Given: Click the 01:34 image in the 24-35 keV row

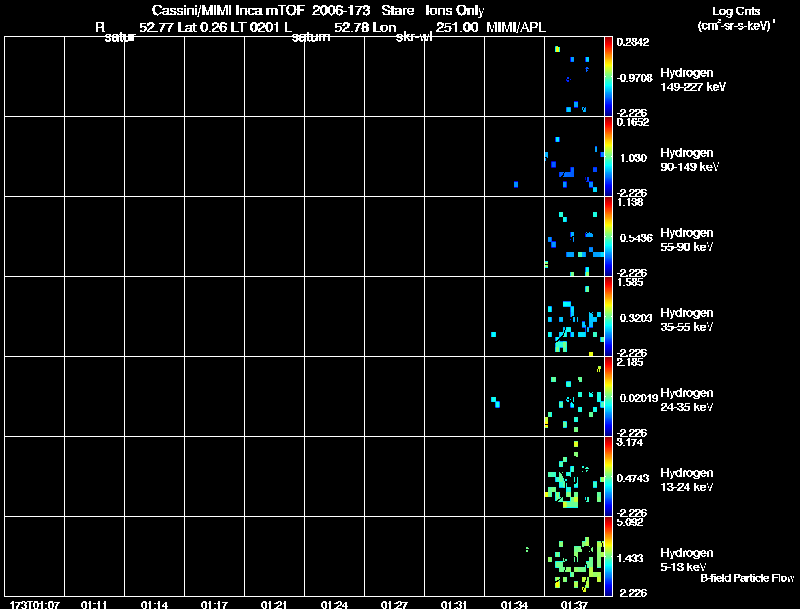Looking at the screenshot, I should [514, 397].
